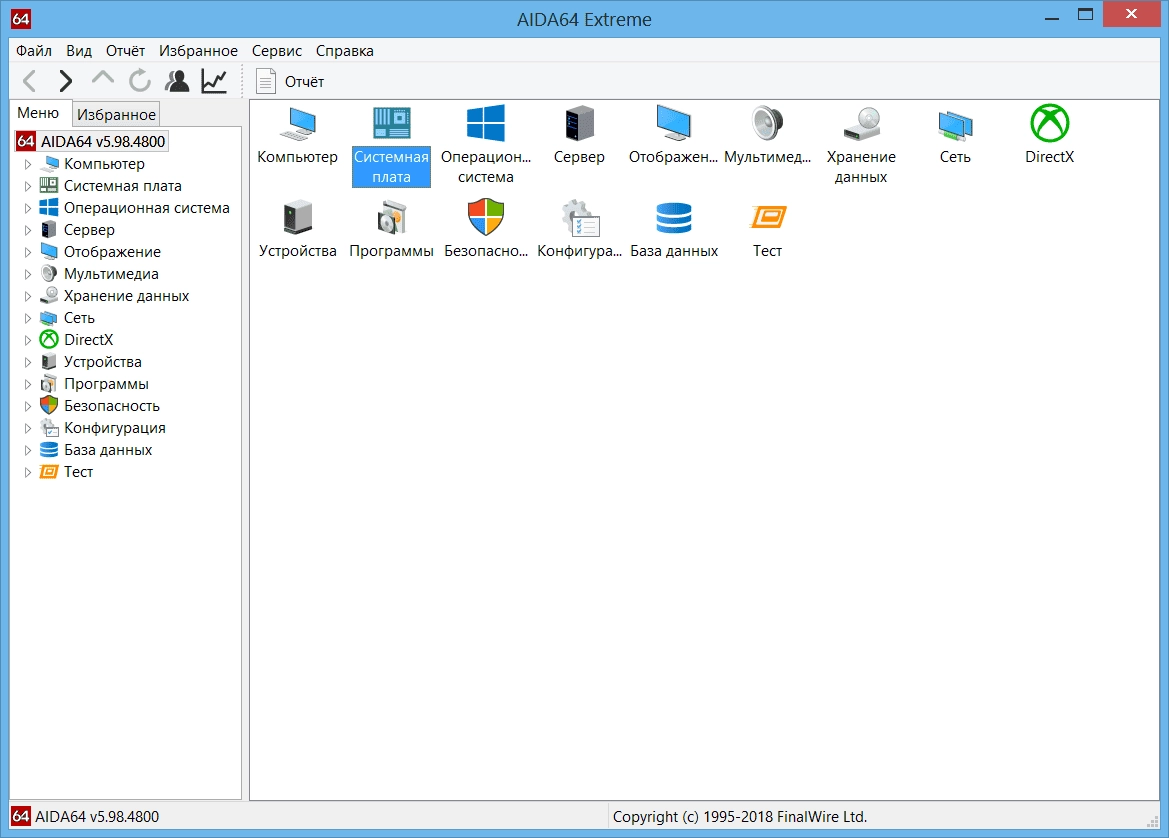Open the База данных large icon

tap(673, 229)
